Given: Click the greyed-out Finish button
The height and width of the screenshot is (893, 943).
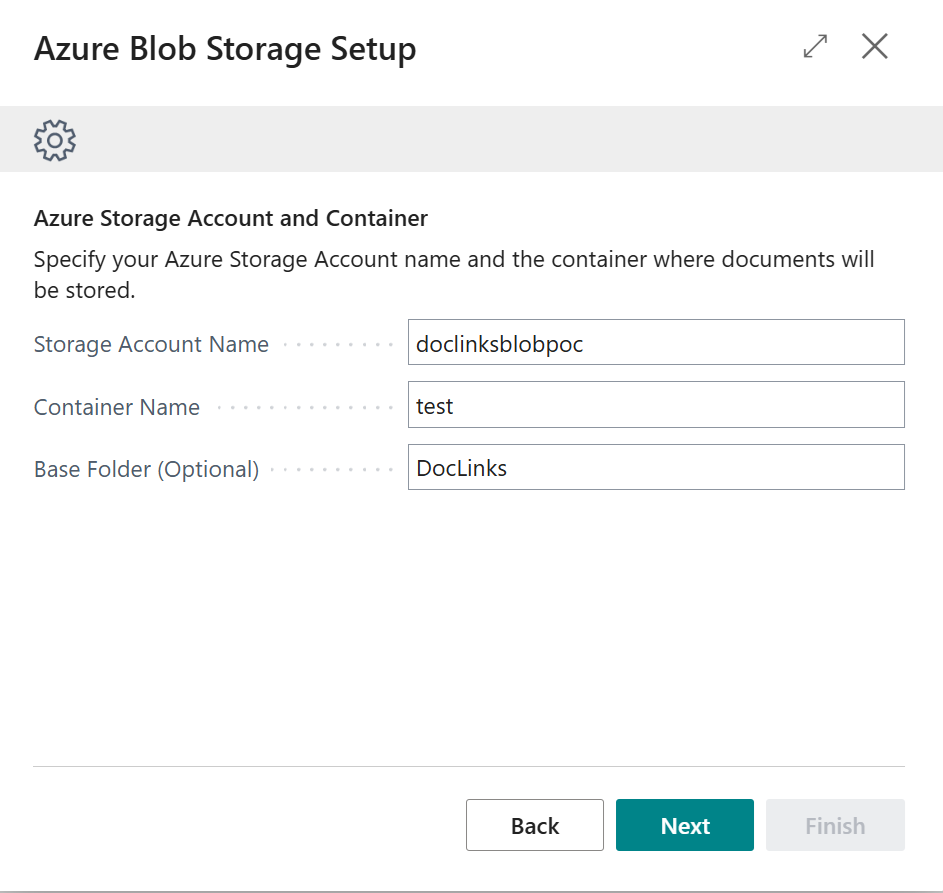Looking at the screenshot, I should [834, 825].
